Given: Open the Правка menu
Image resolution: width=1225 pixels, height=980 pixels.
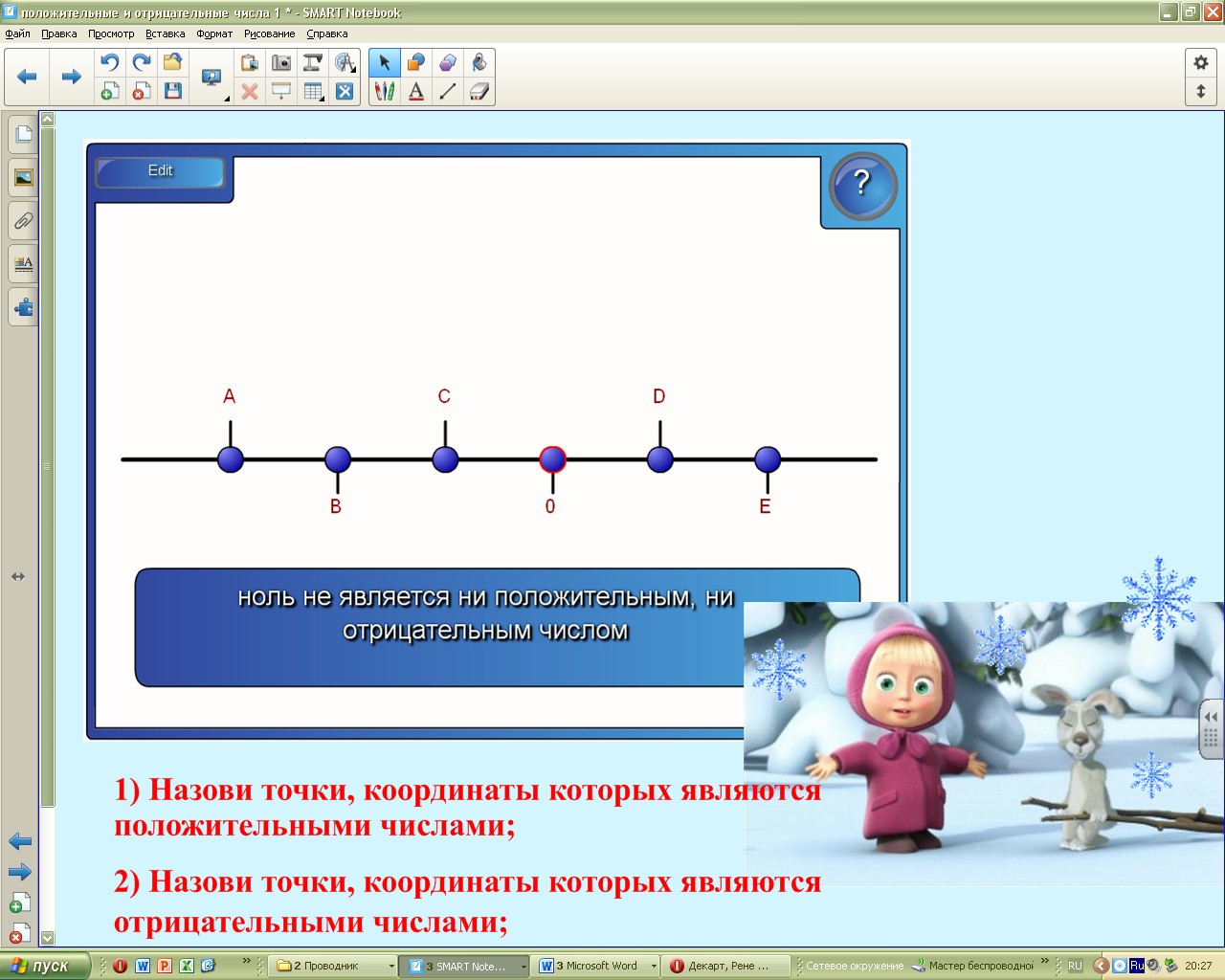Looking at the screenshot, I should 58,33.
